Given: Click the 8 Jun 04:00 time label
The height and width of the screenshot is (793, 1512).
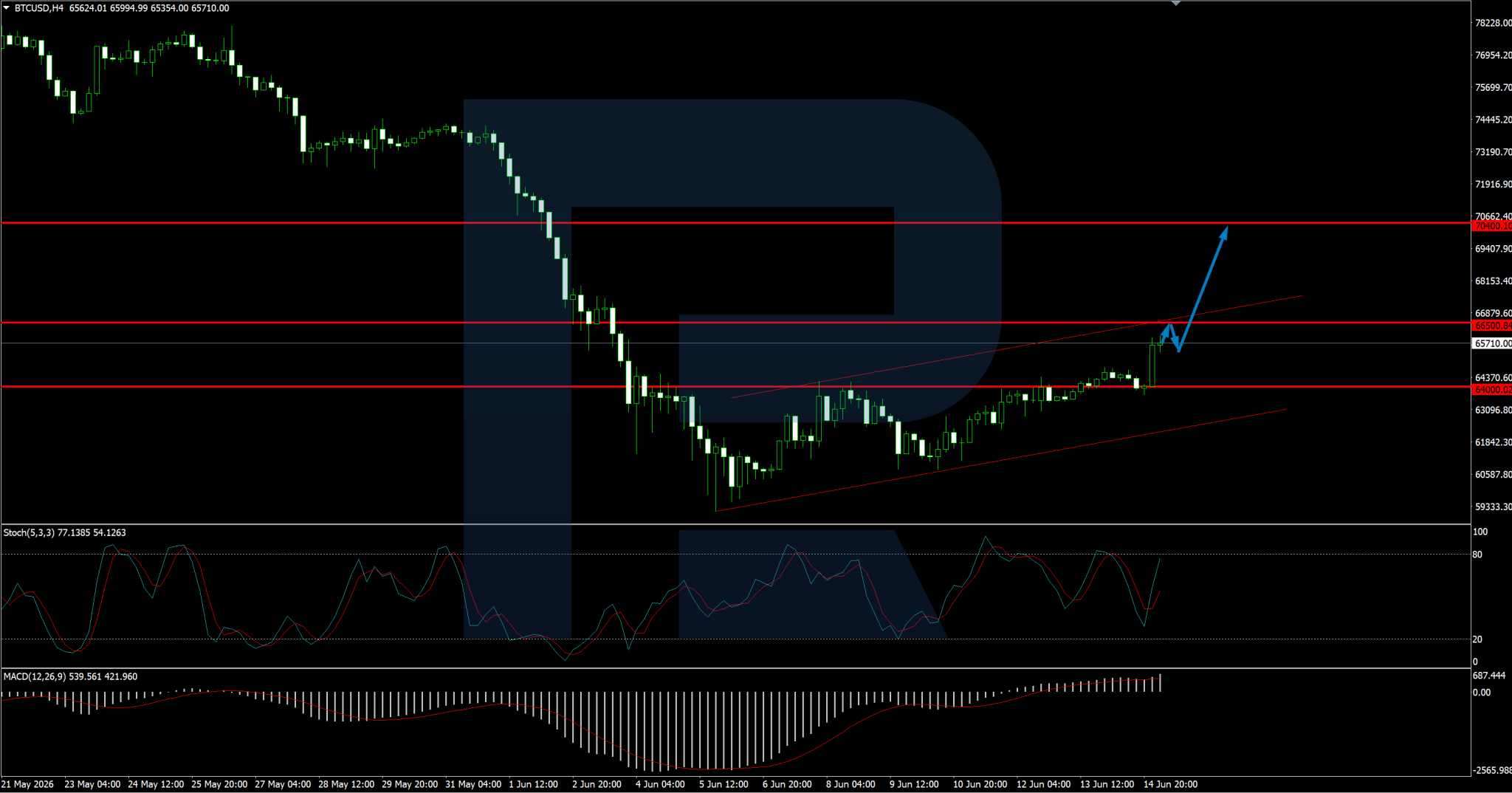Looking at the screenshot, I should pos(850,784).
